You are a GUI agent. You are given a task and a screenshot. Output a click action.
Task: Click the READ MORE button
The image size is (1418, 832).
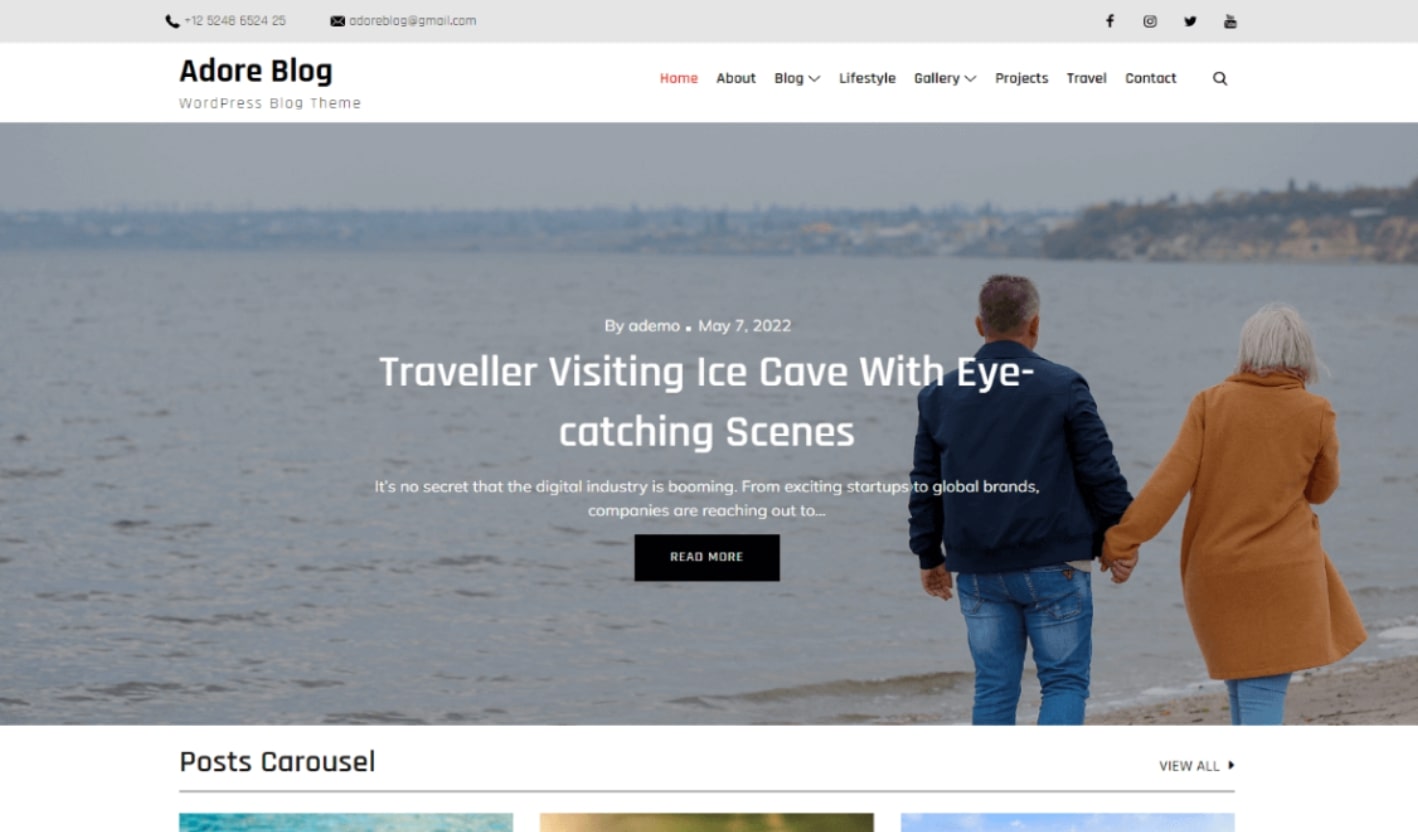707,557
